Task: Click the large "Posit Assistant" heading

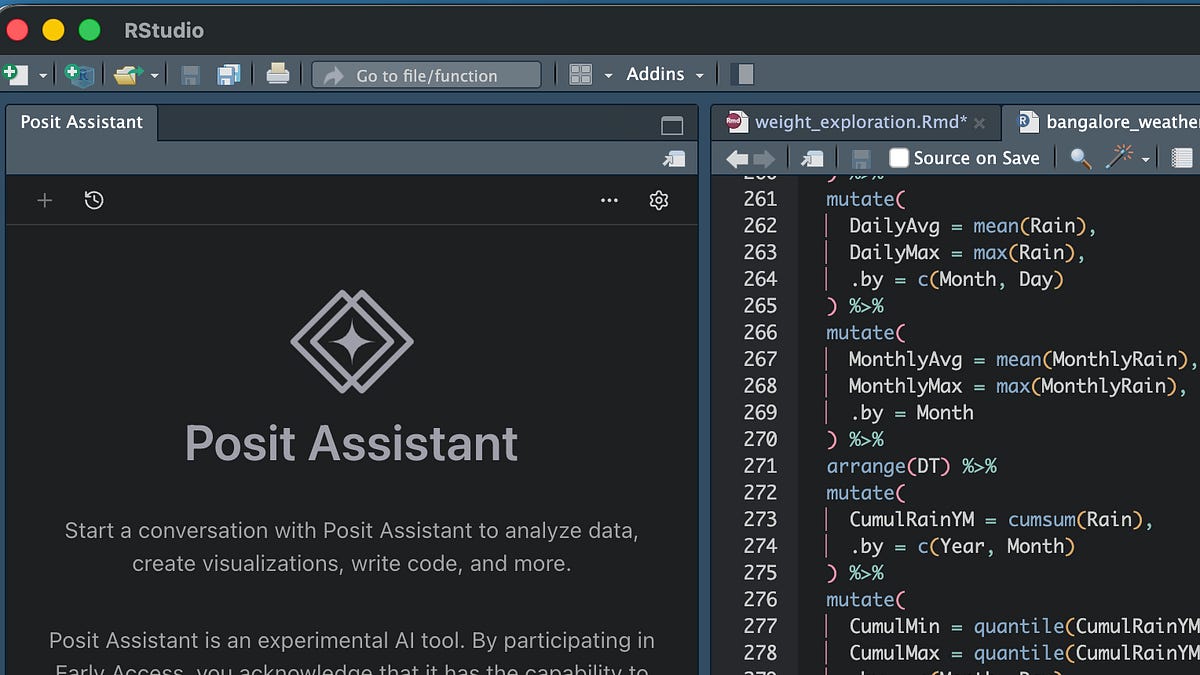Action: tap(352, 442)
